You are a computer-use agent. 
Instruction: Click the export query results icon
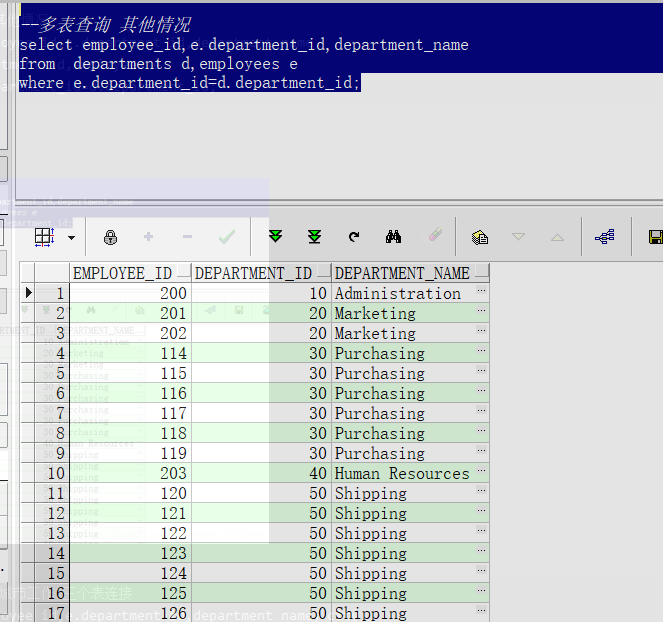pyautogui.click(x=480, y=237)
